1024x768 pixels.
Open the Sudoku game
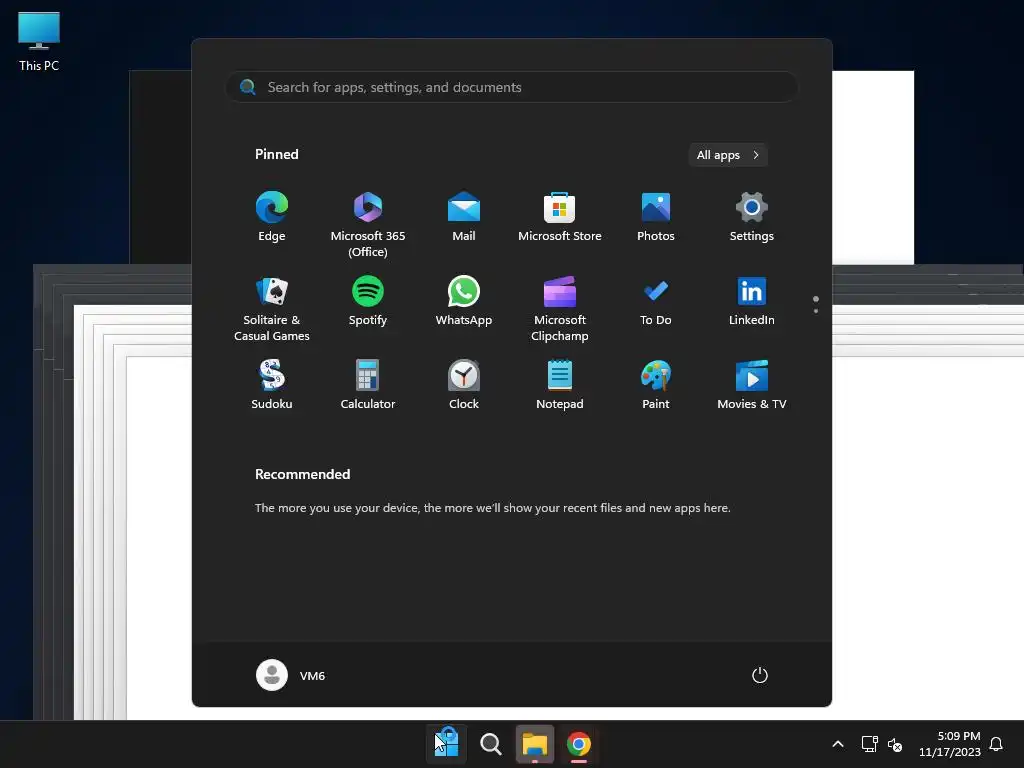(272, 385)
